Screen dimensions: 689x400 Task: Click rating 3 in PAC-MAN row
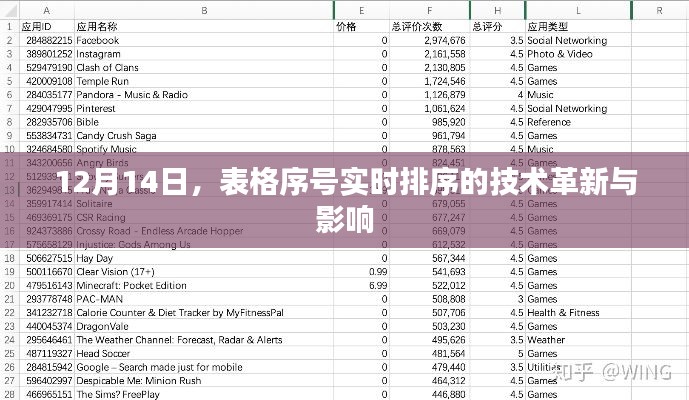(x=497, y=299)
